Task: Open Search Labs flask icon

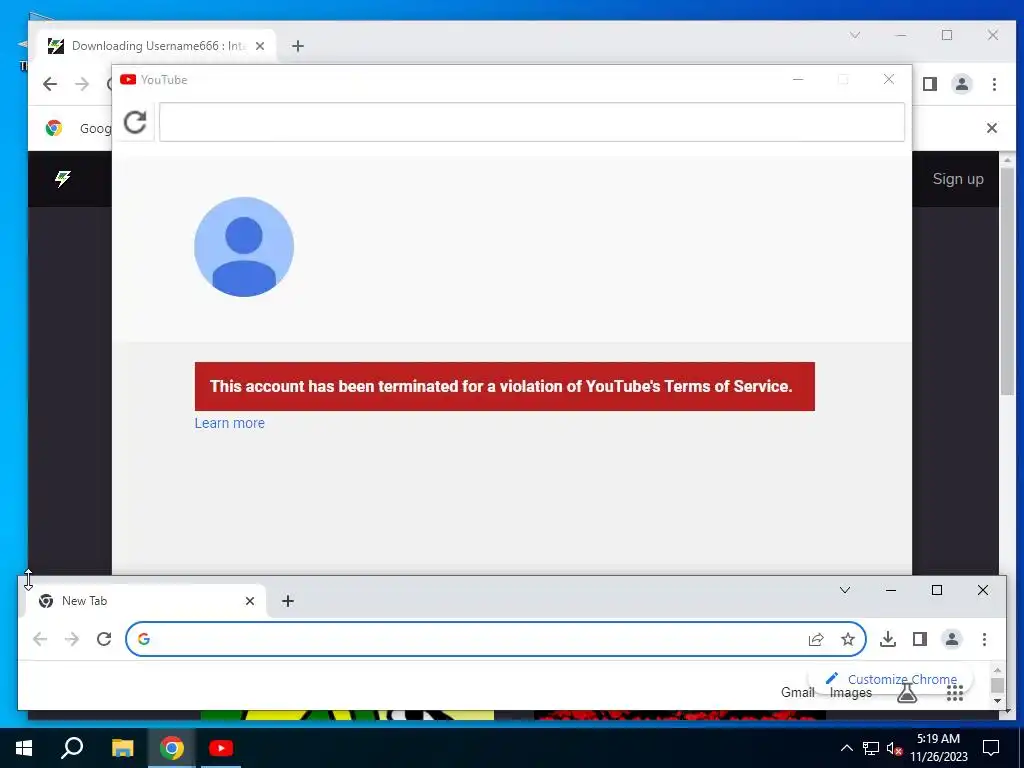Action: [x=906, y=693]
